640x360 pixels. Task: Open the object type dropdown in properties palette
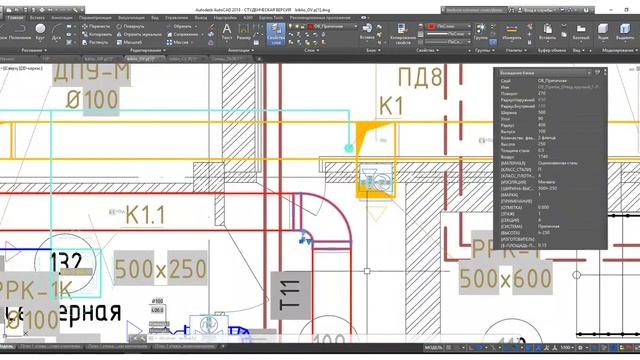pos(545,73)
